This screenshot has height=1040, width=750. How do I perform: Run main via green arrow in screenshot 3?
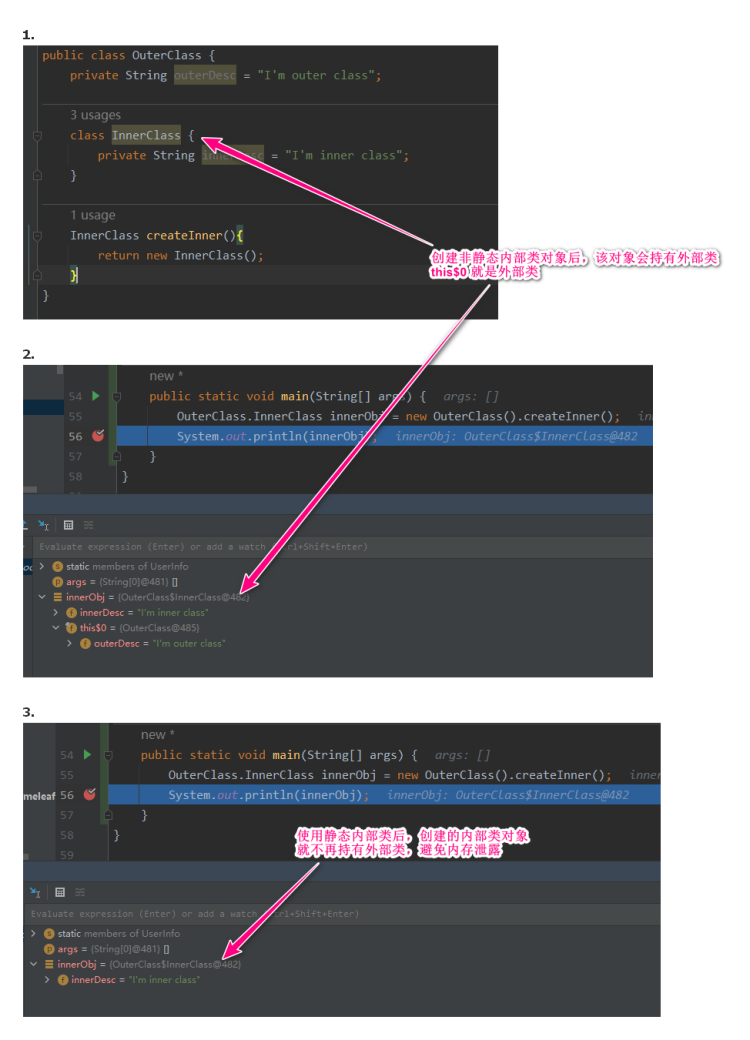click(87, 755)
